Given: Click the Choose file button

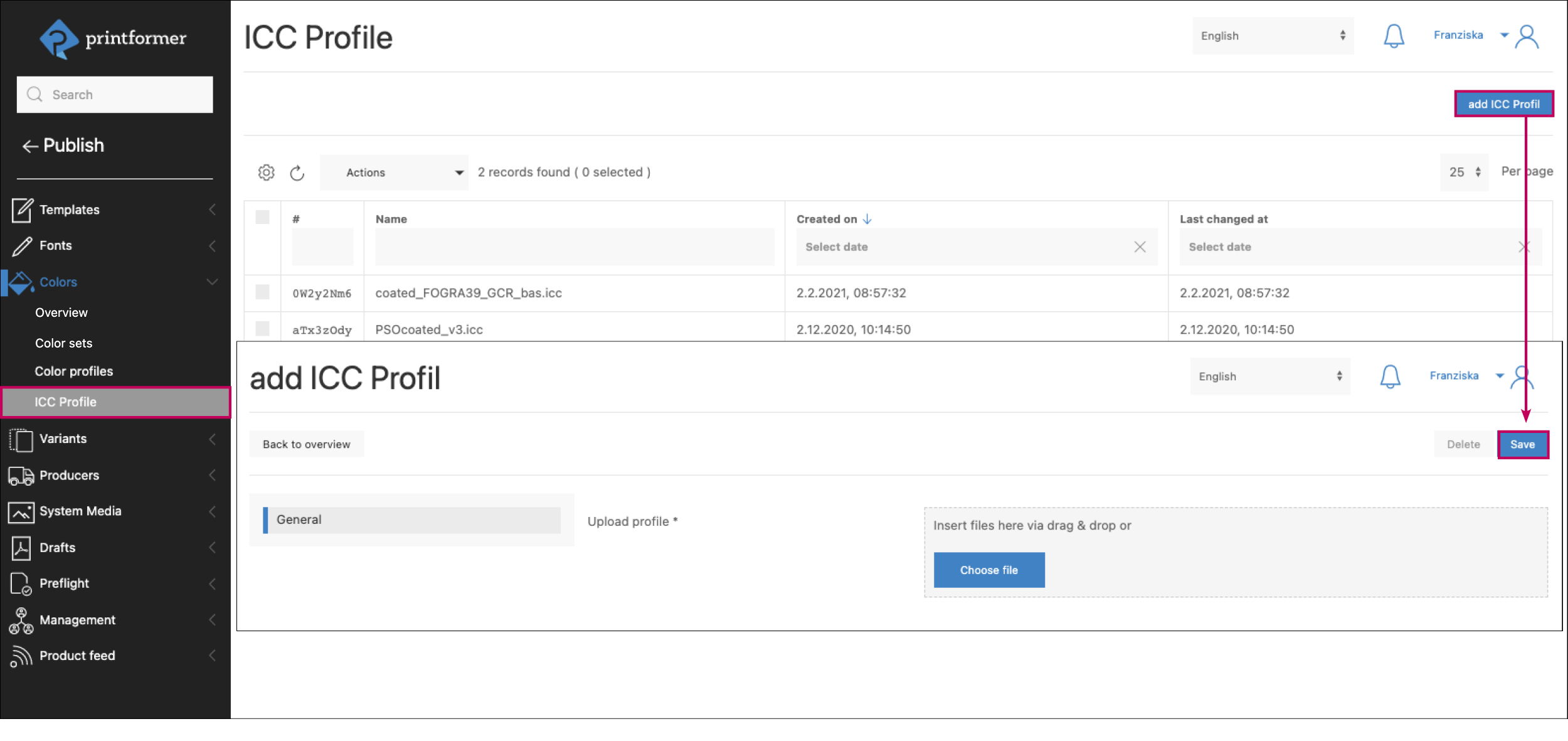Looking at the screenshot, I should tap(988, 570).
